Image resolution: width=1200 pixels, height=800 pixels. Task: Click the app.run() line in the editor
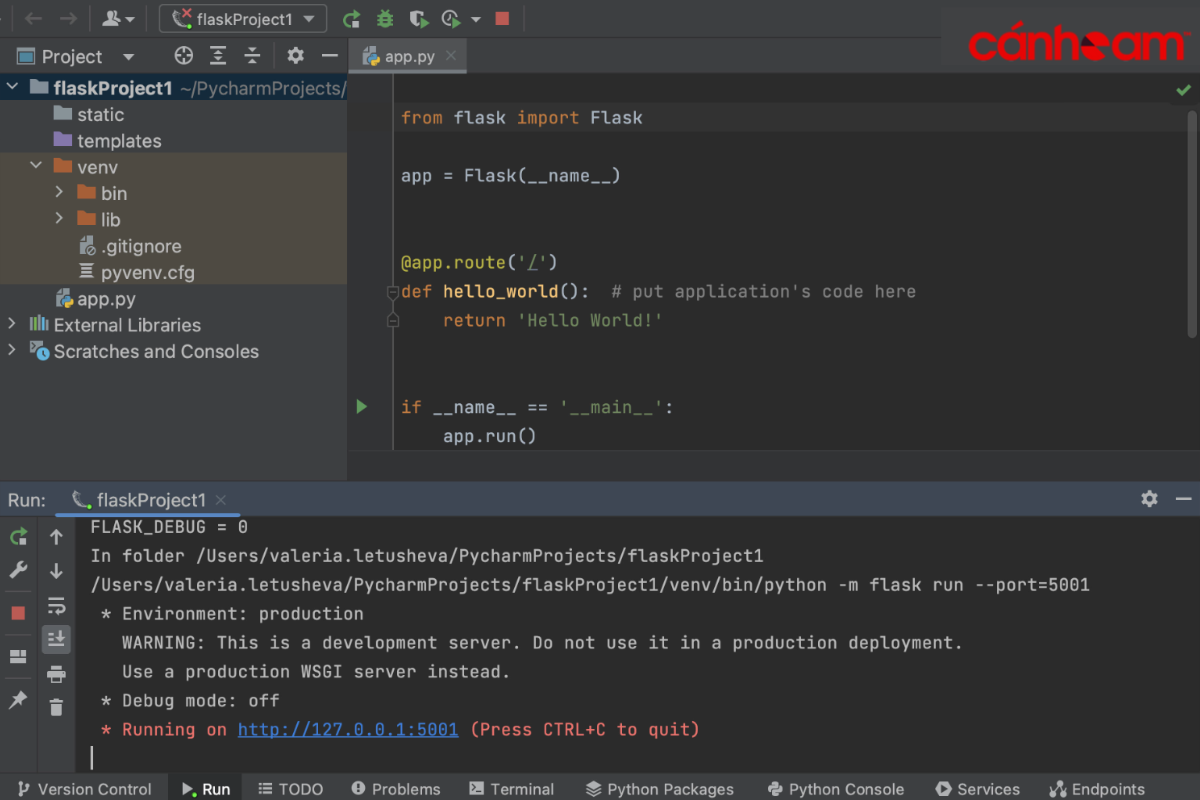click(x=490, y=436)
